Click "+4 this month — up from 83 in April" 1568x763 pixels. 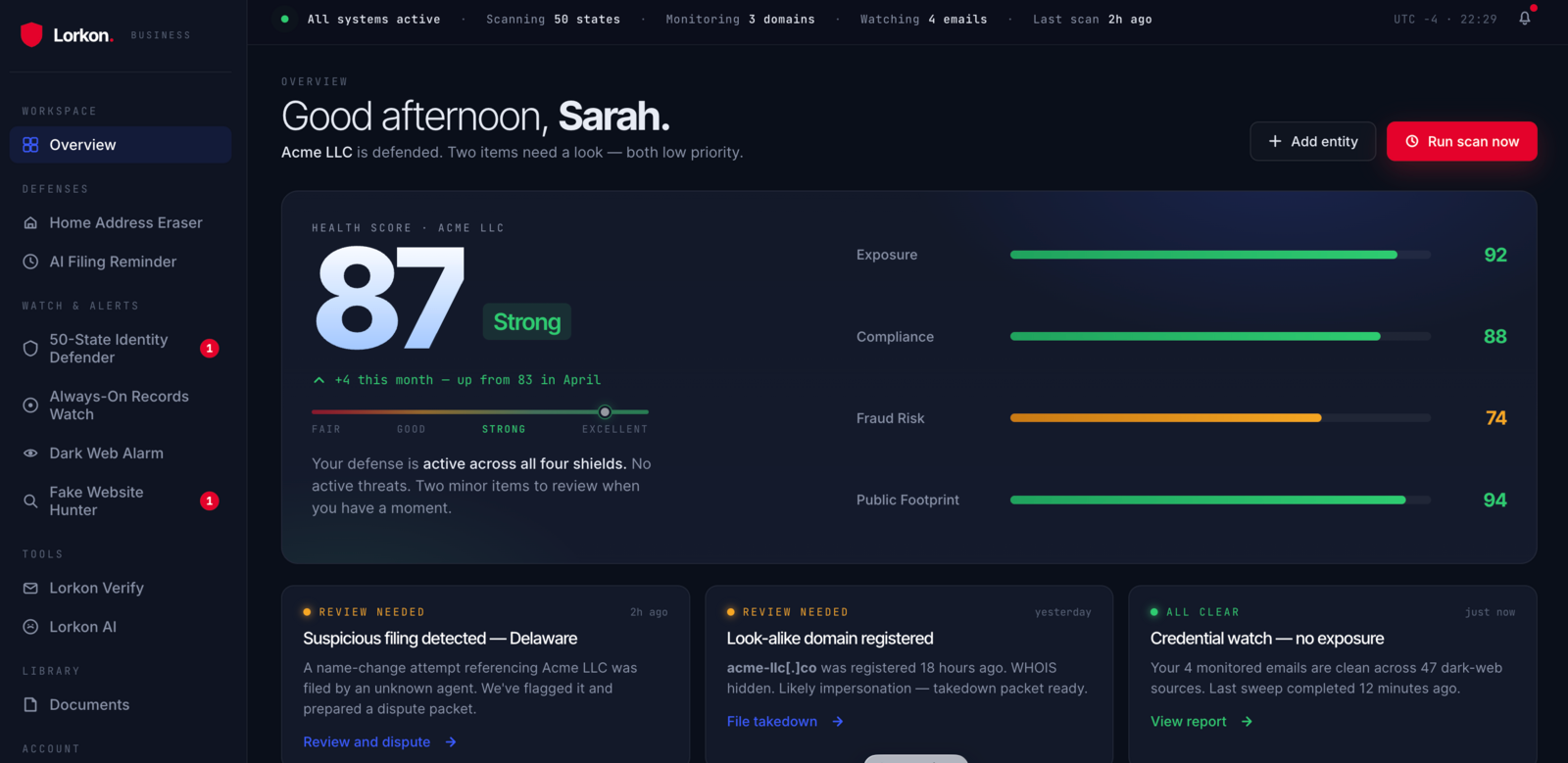pos(467,380)
